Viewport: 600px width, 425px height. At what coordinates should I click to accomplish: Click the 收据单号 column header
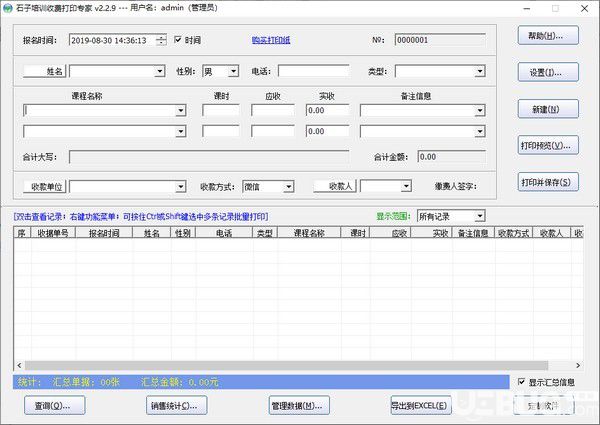pyautogui.click(x=53, y=233)
